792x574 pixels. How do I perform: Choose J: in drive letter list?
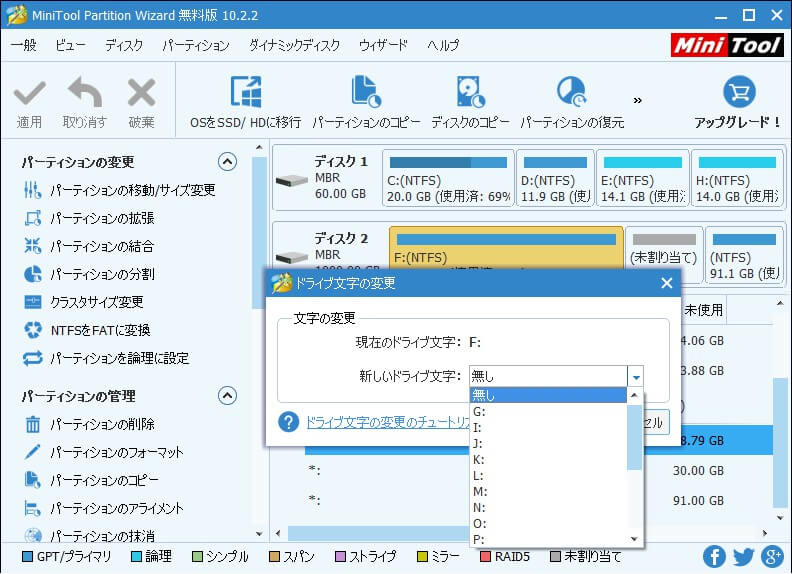(x=548, y=444)
